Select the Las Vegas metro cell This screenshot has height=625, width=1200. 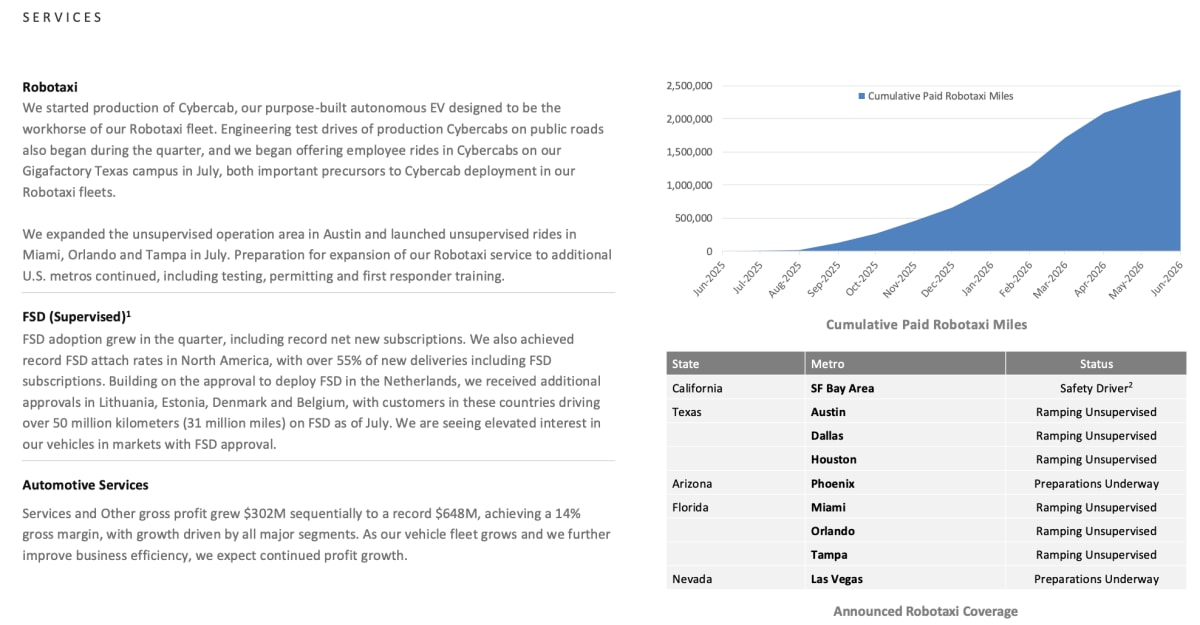[836, 579]
